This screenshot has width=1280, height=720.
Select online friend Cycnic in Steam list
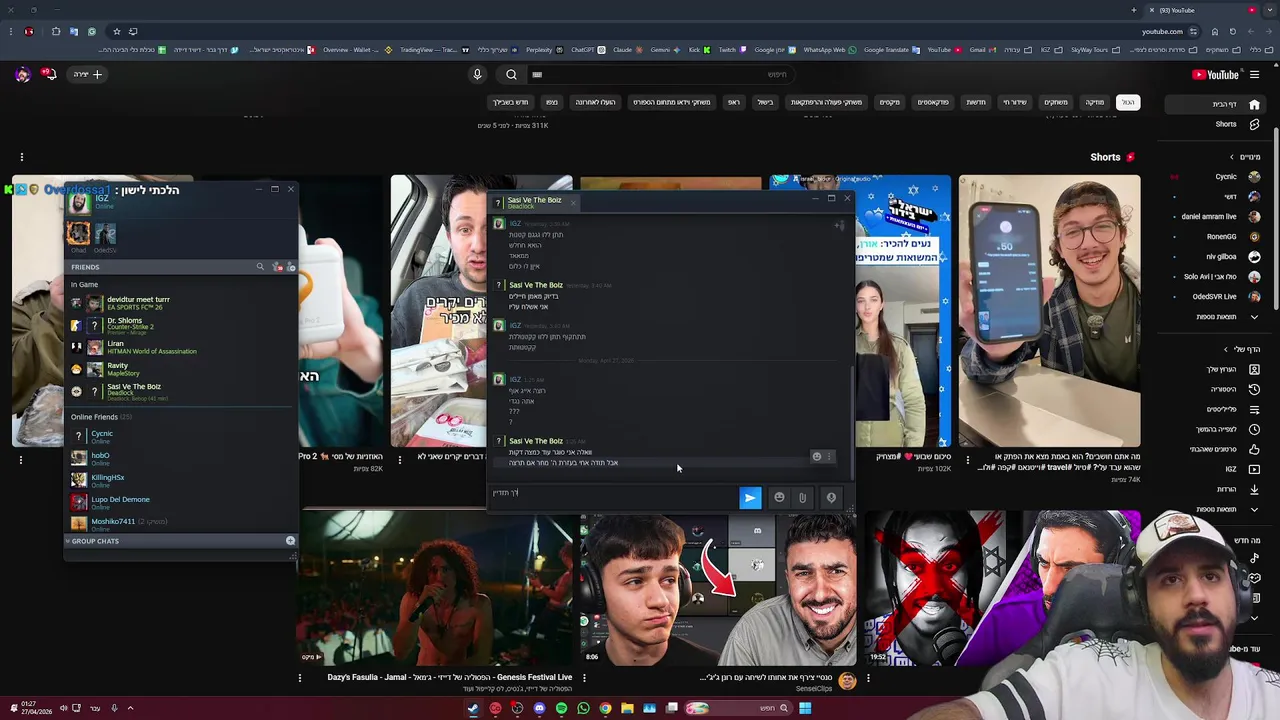click(x=180, y=437)
